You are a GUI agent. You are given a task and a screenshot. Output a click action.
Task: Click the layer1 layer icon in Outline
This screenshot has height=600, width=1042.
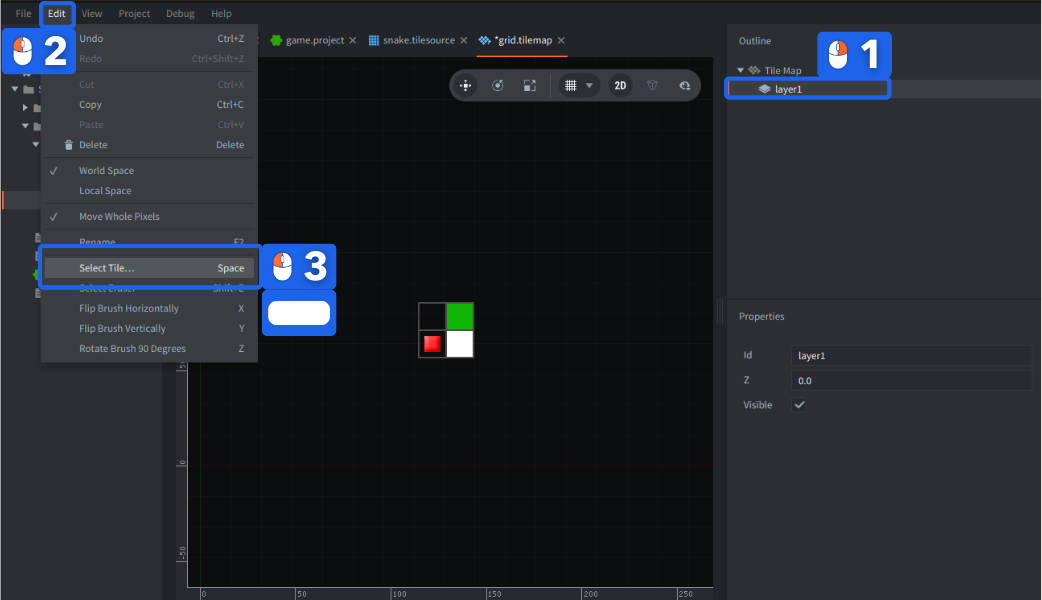(x=764, y=89)
